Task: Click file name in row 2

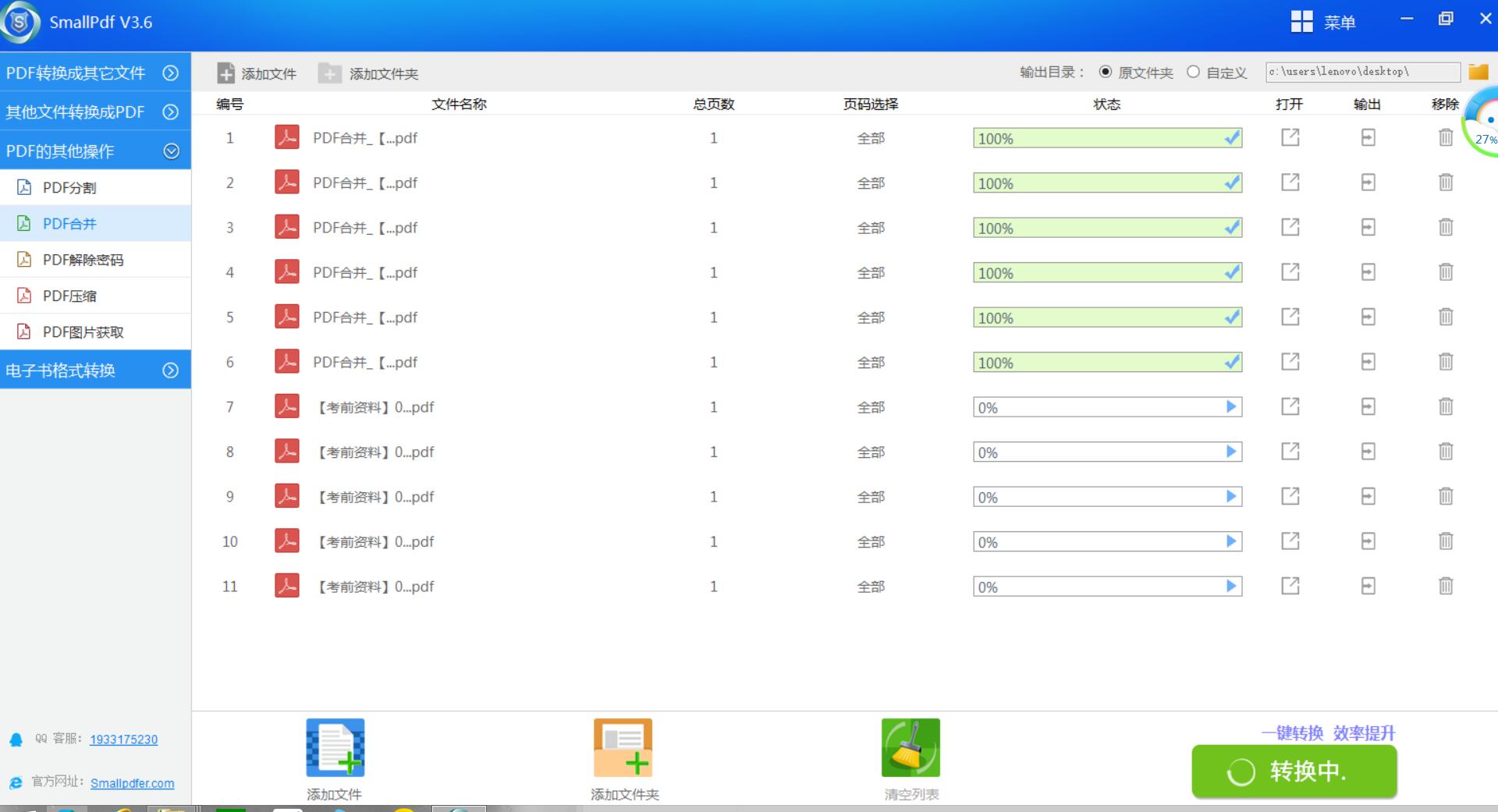Action: (365, 183)
